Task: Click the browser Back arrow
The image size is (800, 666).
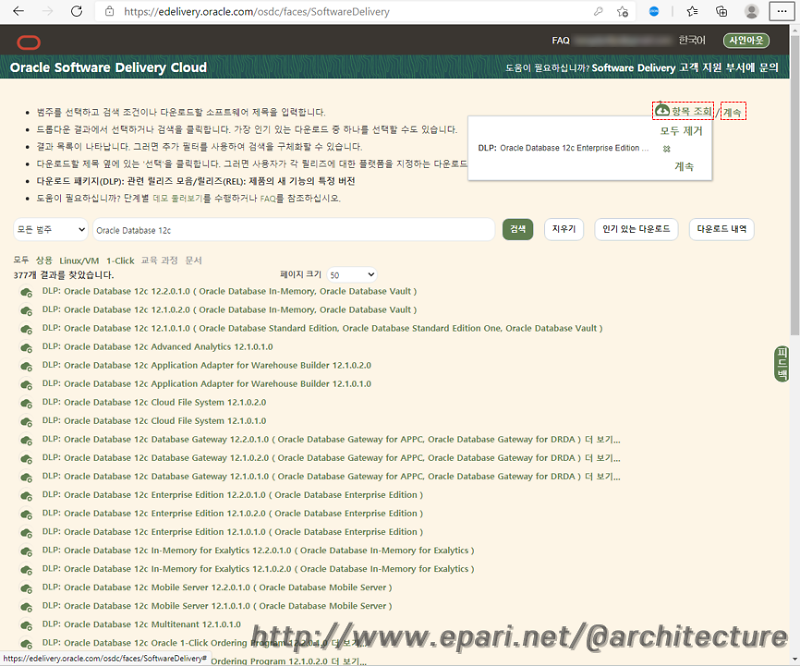Action: (x=18, y=11)
